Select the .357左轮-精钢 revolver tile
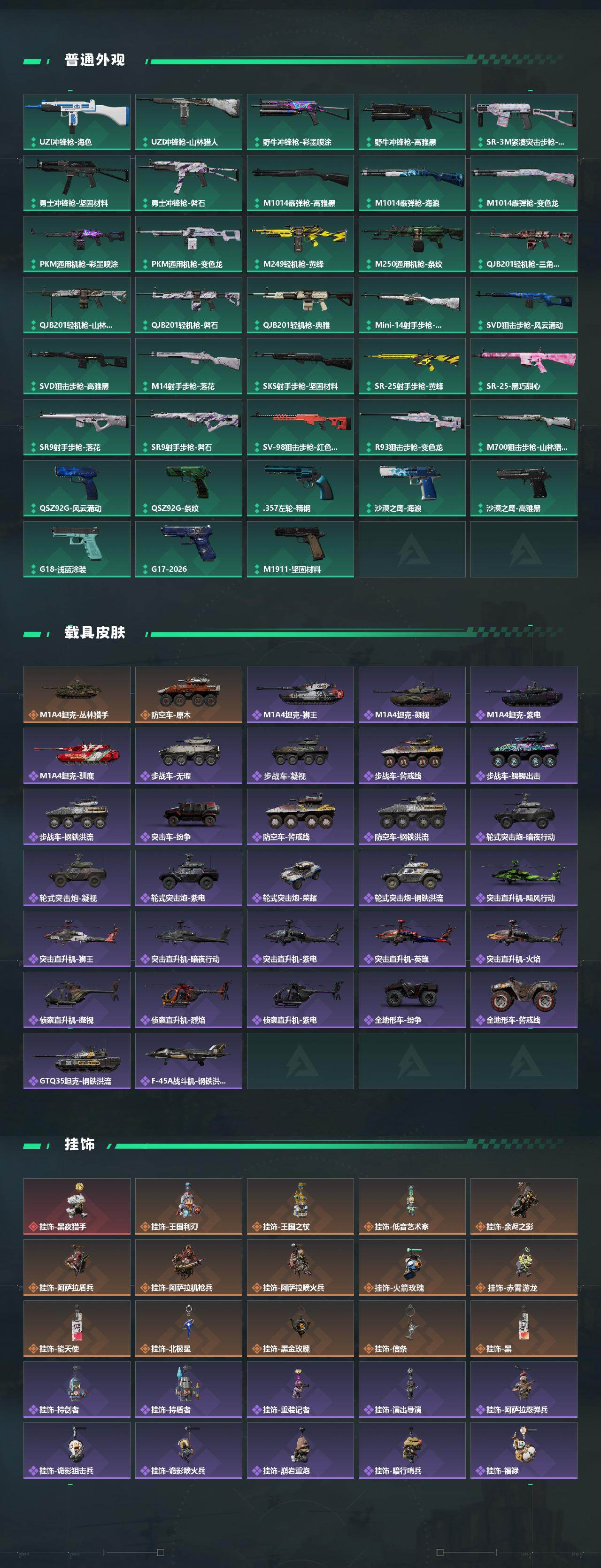The image size is (601, 1568). 300,488
